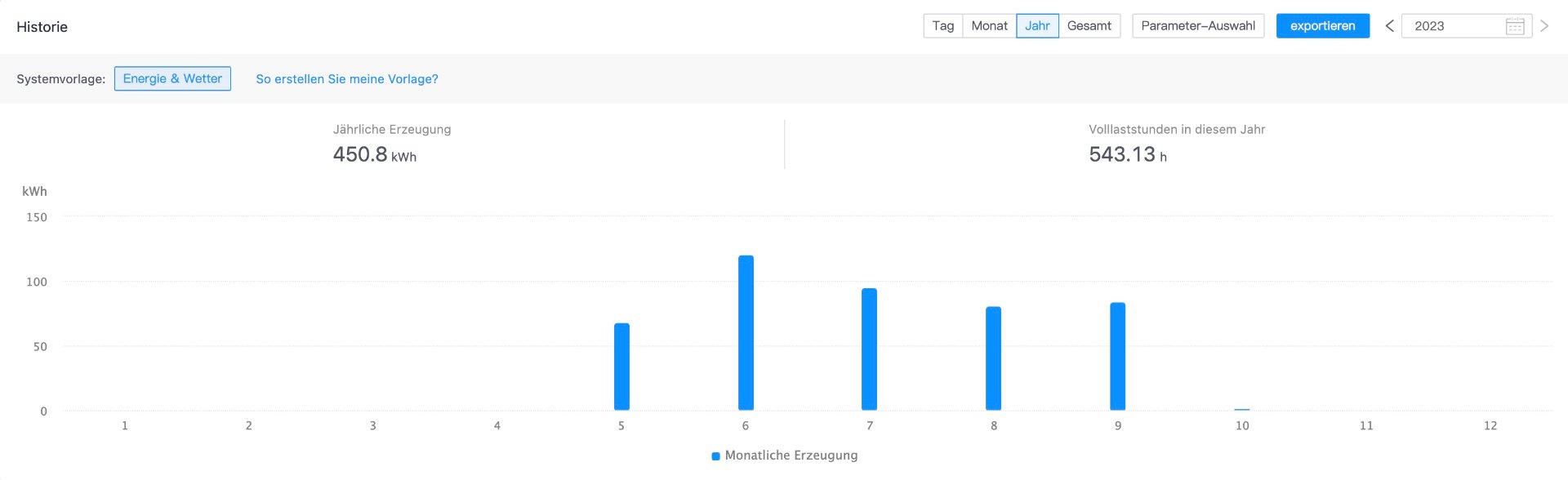The width and height of the screenshot is (1568, 480).
Task: Open the Parameter-Auswahl selector
Action: pos(1198,26)
